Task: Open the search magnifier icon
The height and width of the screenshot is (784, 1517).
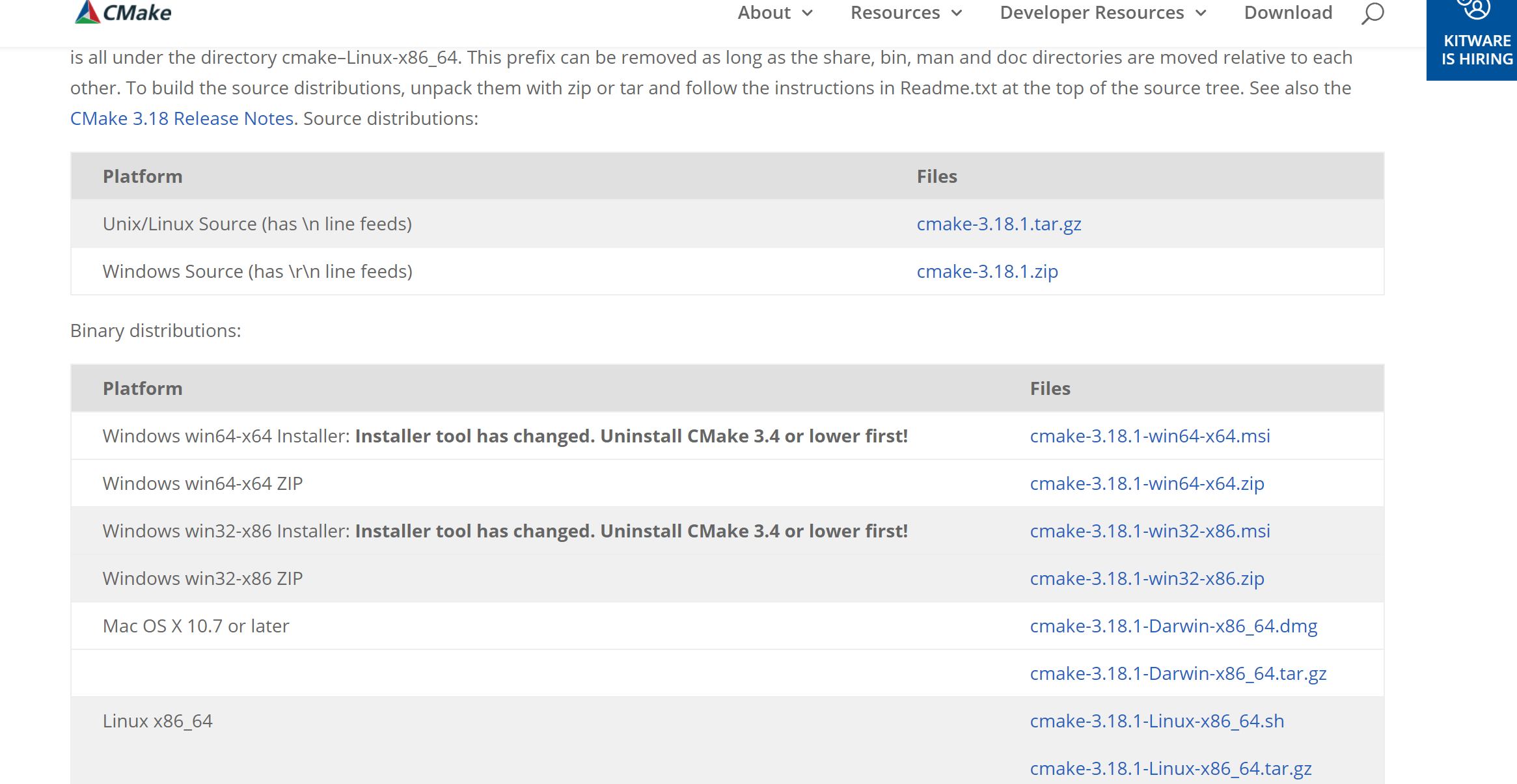Action: click(x=1372, y=13)
